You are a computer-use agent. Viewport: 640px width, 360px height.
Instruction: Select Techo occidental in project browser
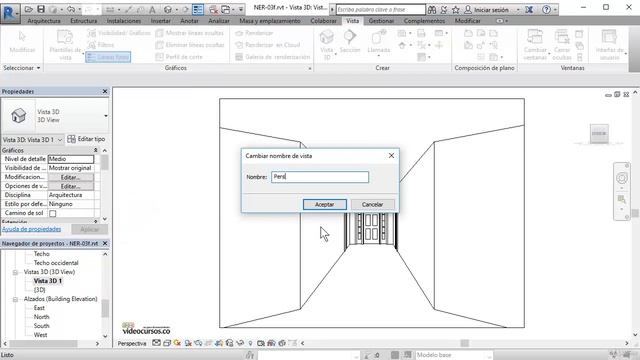pyautogui.click(x=56, y=263)
